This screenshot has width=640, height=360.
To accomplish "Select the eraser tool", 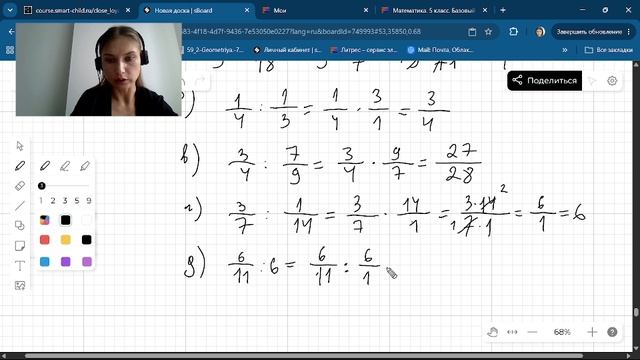I will coord(20,186).
